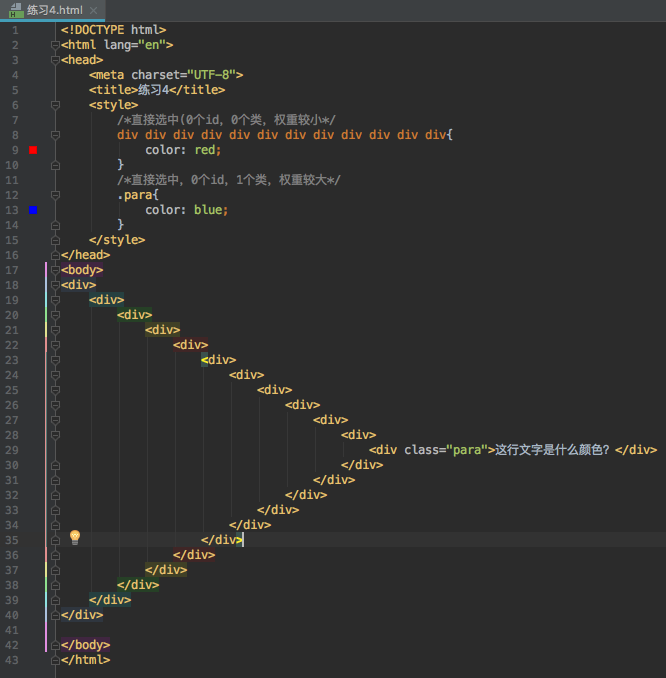Viewport: 666px width, 678px height.
Task: Collapse the style block fold on line 6
Action: pyautogui.click(x=55, y=105)
